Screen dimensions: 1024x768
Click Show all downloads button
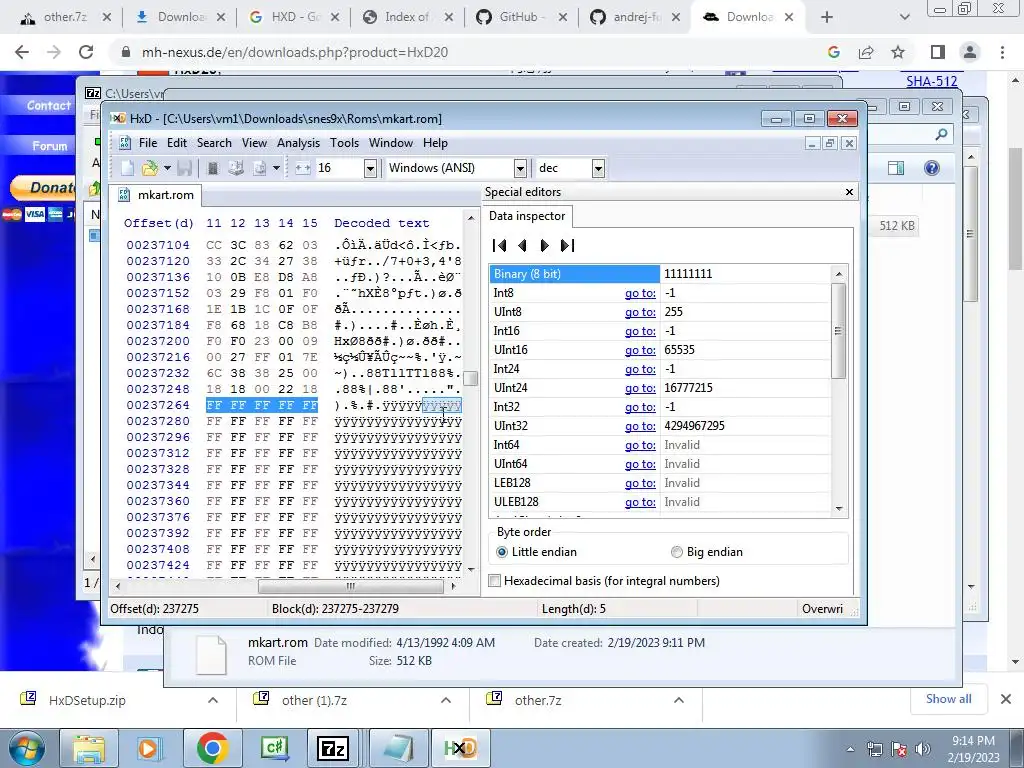(x=948, y=699)
